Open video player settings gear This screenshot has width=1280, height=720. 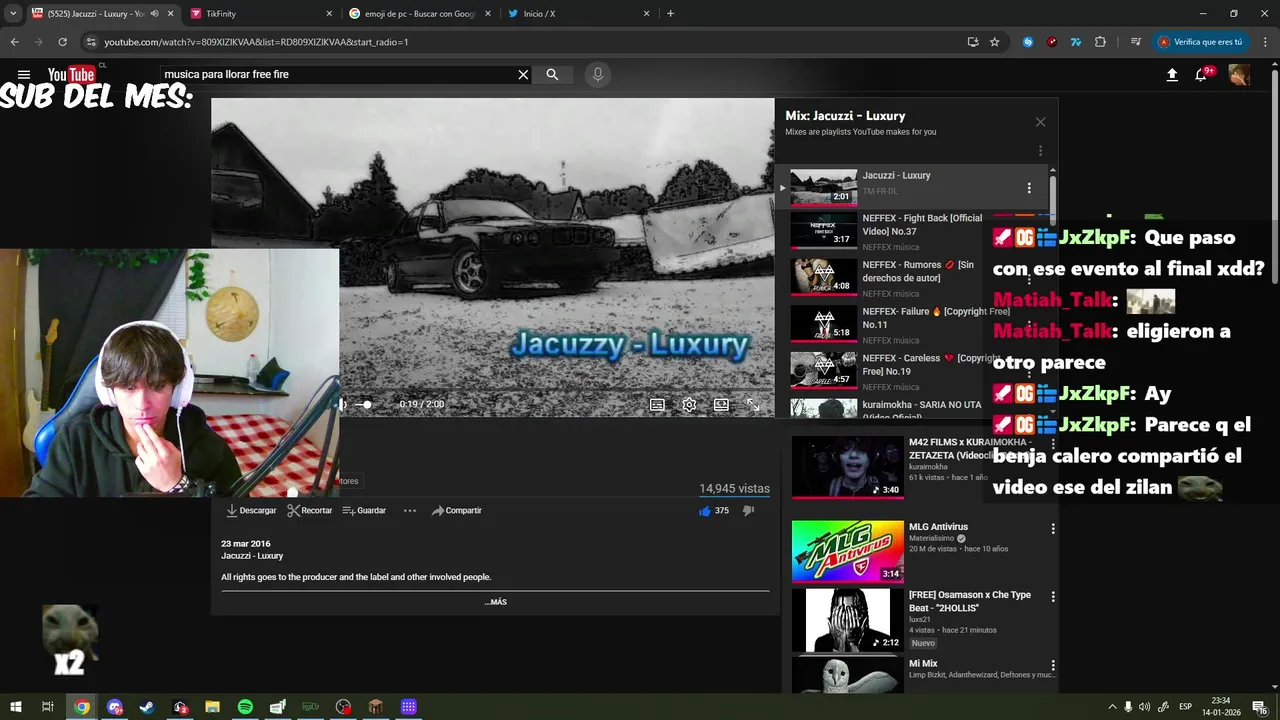689,405
